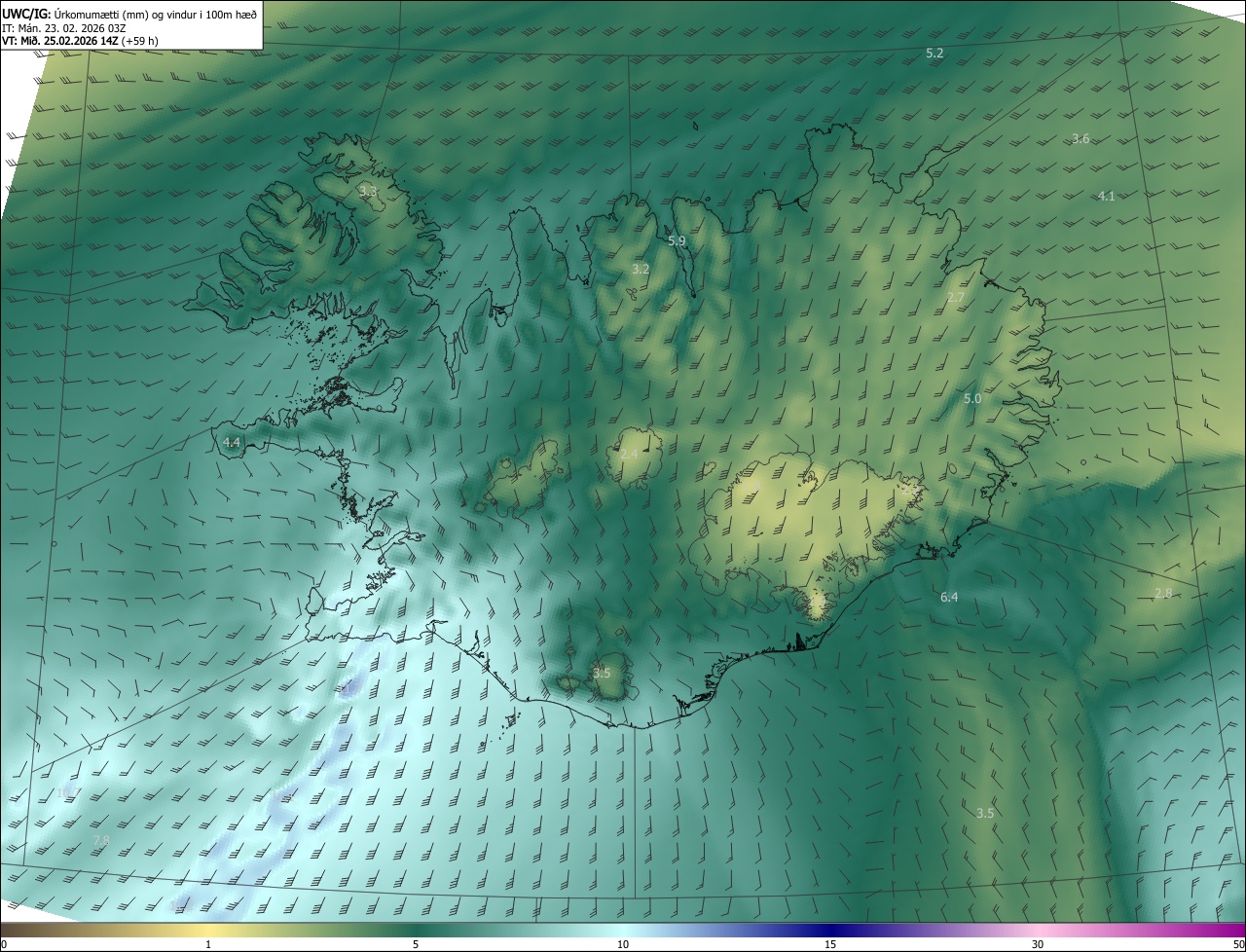
Task: Click the '2.7' value label in the northeast
Action: tap(956, 297)
